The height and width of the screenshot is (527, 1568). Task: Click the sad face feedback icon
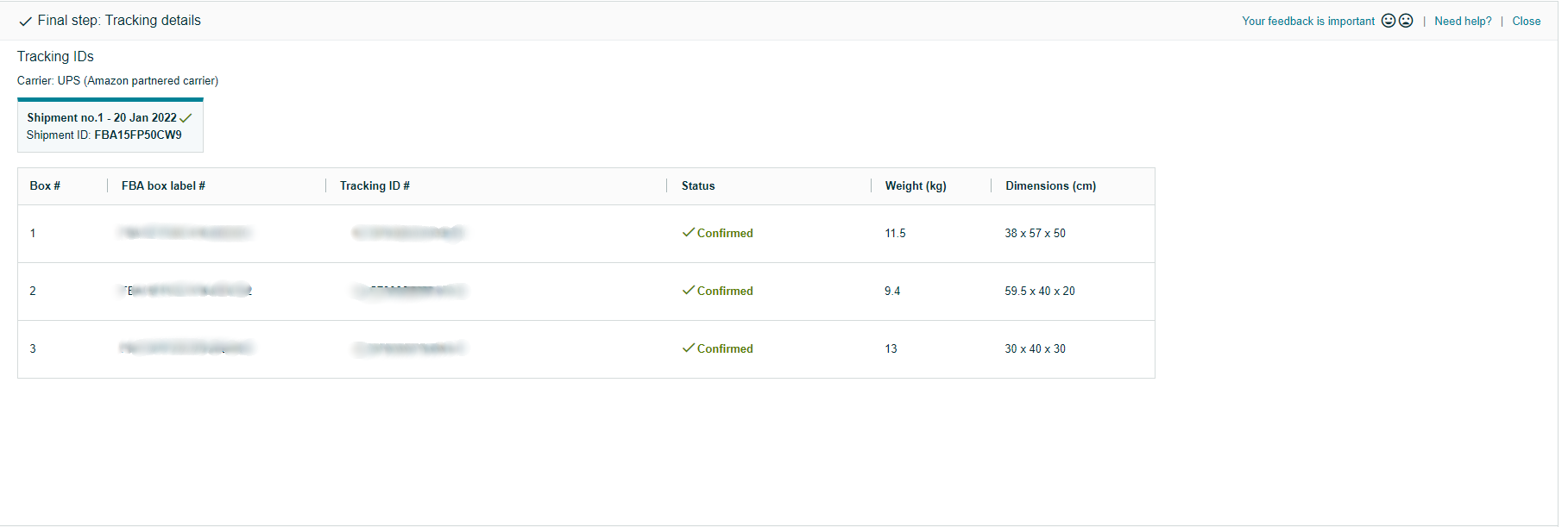click(x=1406, y=21)
